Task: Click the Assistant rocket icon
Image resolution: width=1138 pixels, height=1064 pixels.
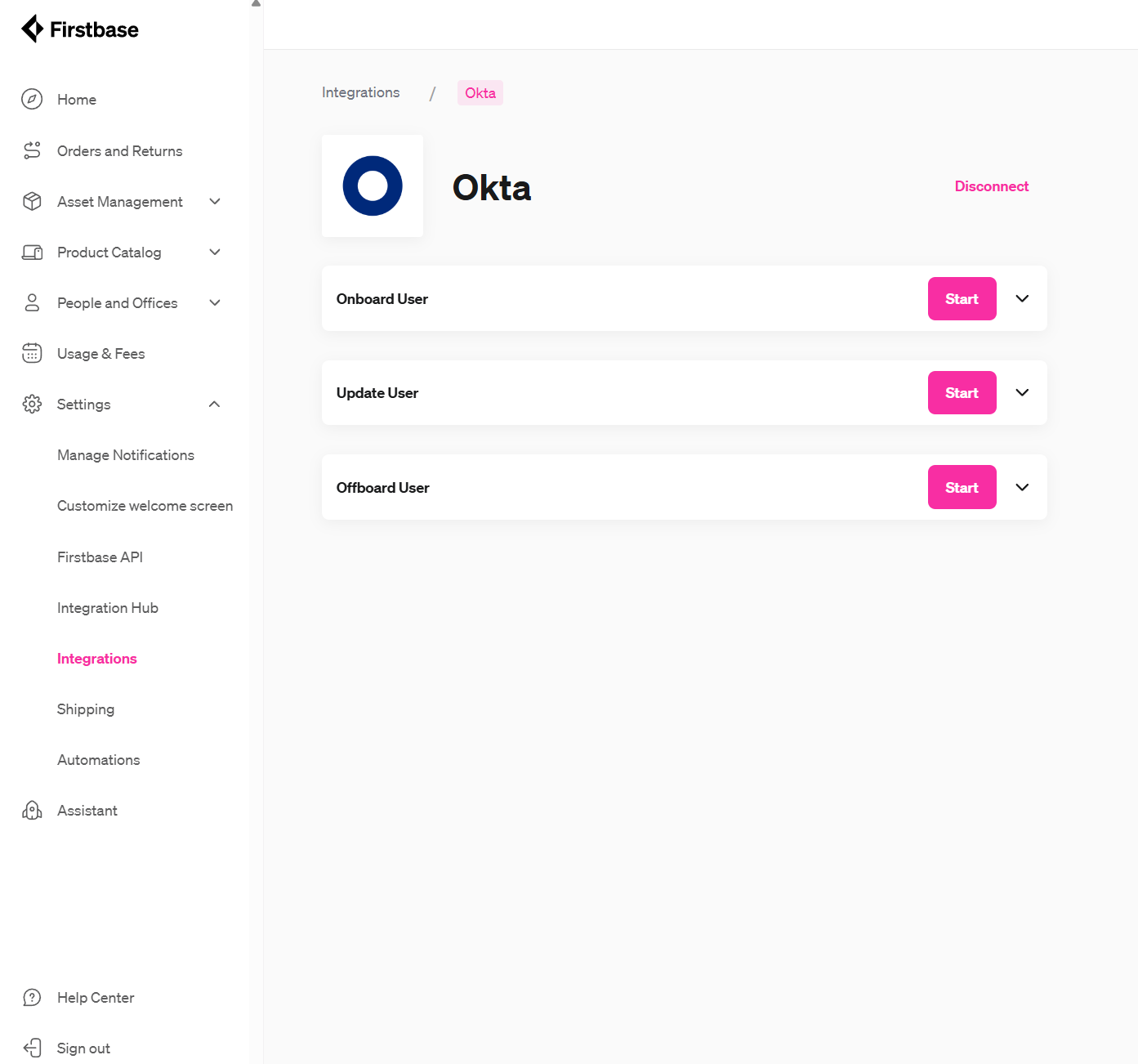Action: click(32, 810)
